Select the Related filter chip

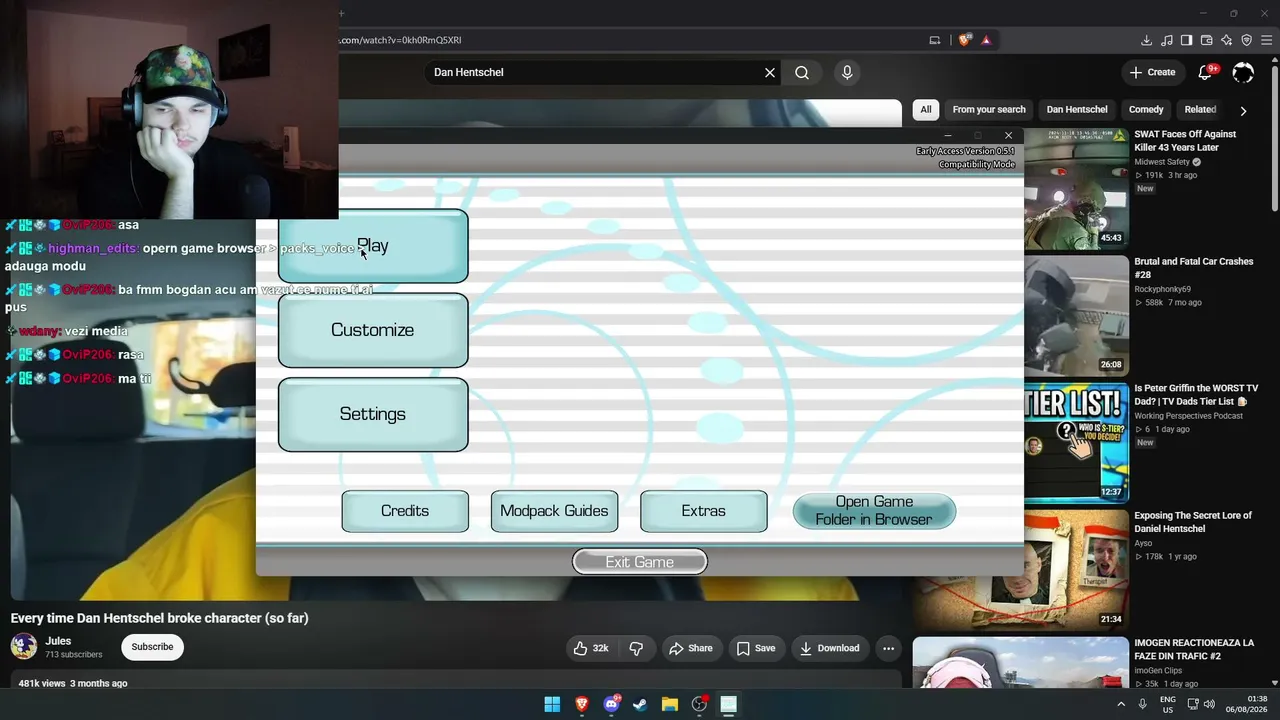(1200, 110)
